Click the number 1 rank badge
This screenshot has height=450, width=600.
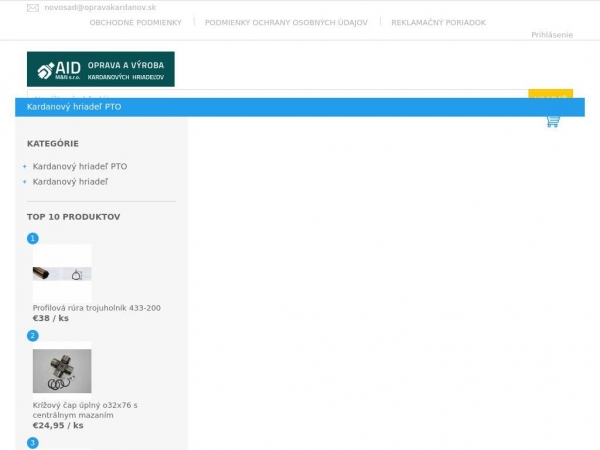(33, 238)
